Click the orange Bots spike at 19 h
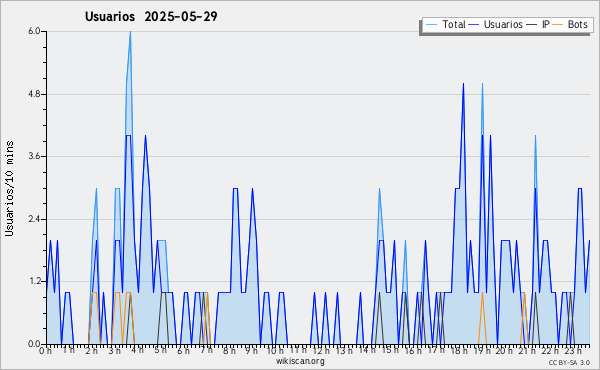Viewport: 600px width, 370px height. (483, 318)
